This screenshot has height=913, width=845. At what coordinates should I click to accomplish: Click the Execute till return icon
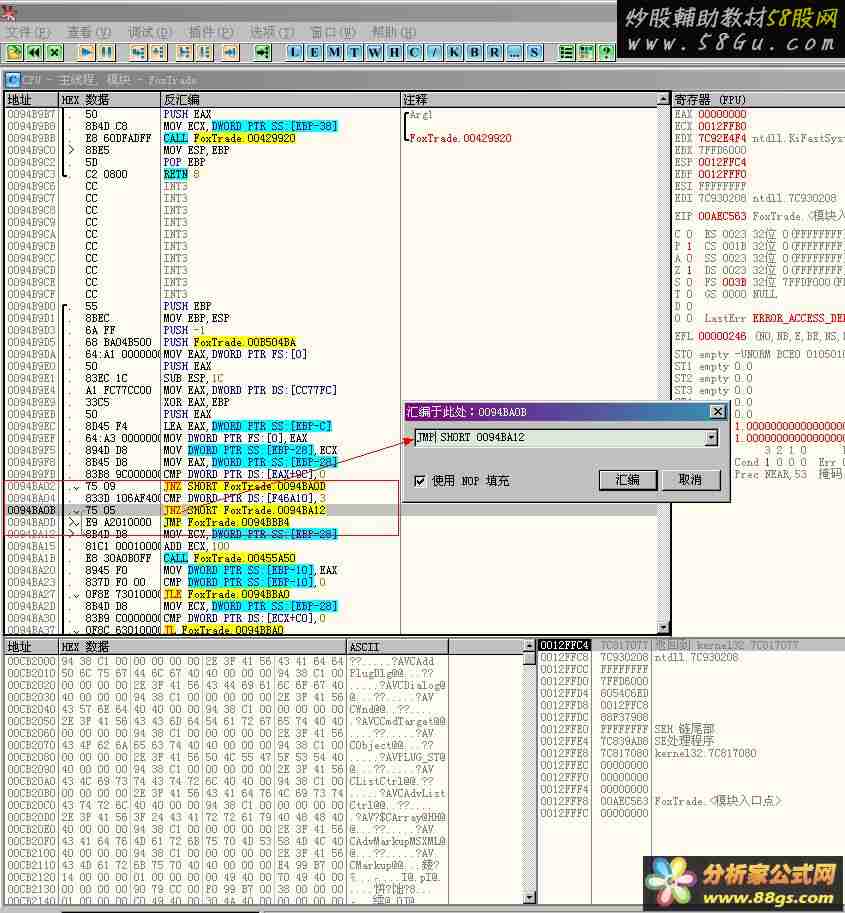pos(231,52)
